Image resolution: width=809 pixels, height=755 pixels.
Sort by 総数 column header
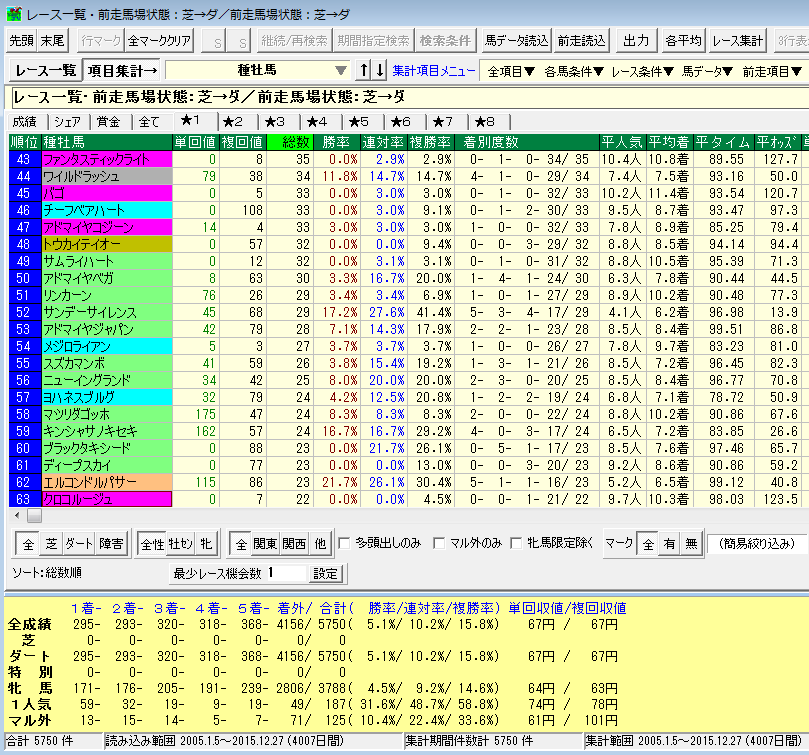point(291,142)
